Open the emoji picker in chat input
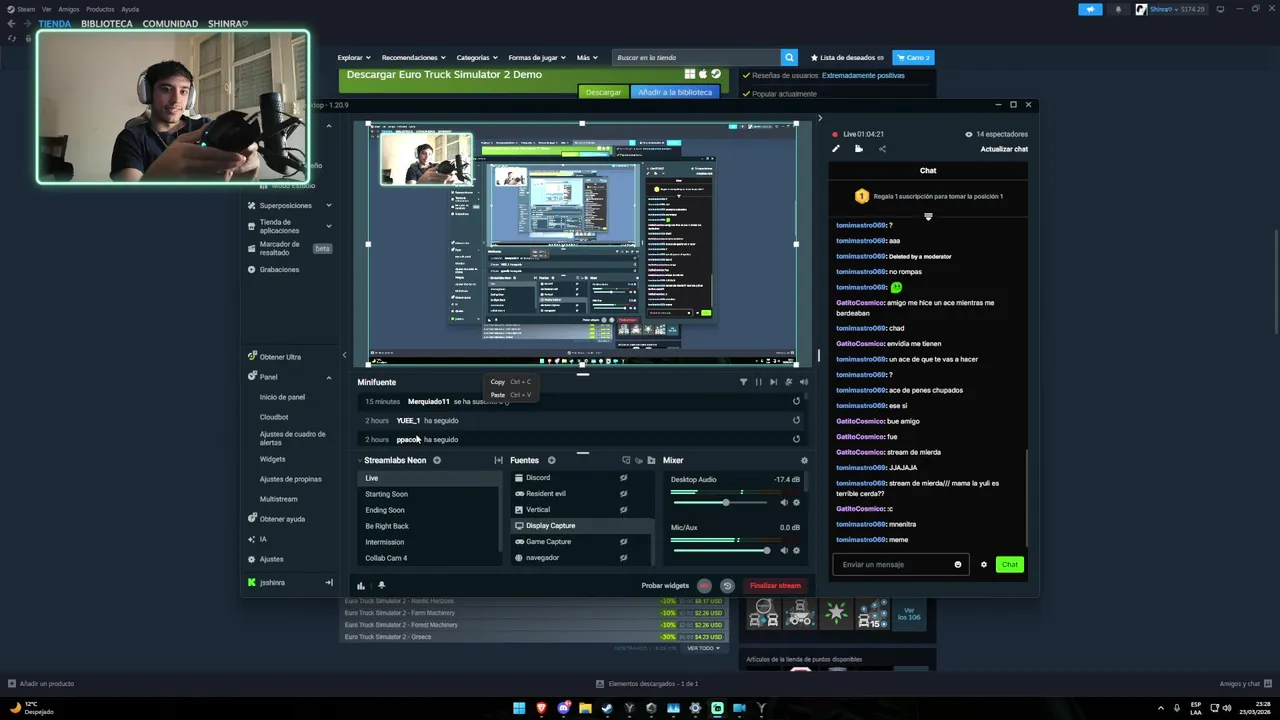This screenshot has height=720, width=1280. pyautogui.click(x=958, y=565)
